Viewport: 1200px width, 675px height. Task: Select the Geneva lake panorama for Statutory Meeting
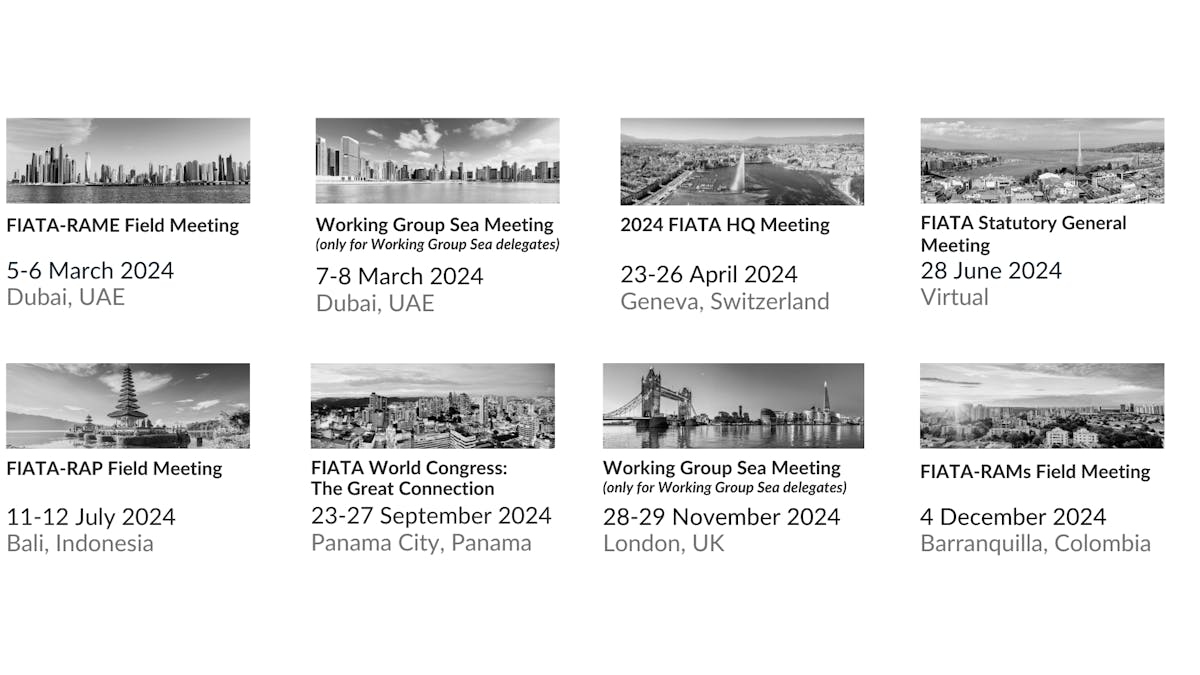point(1042,160)
